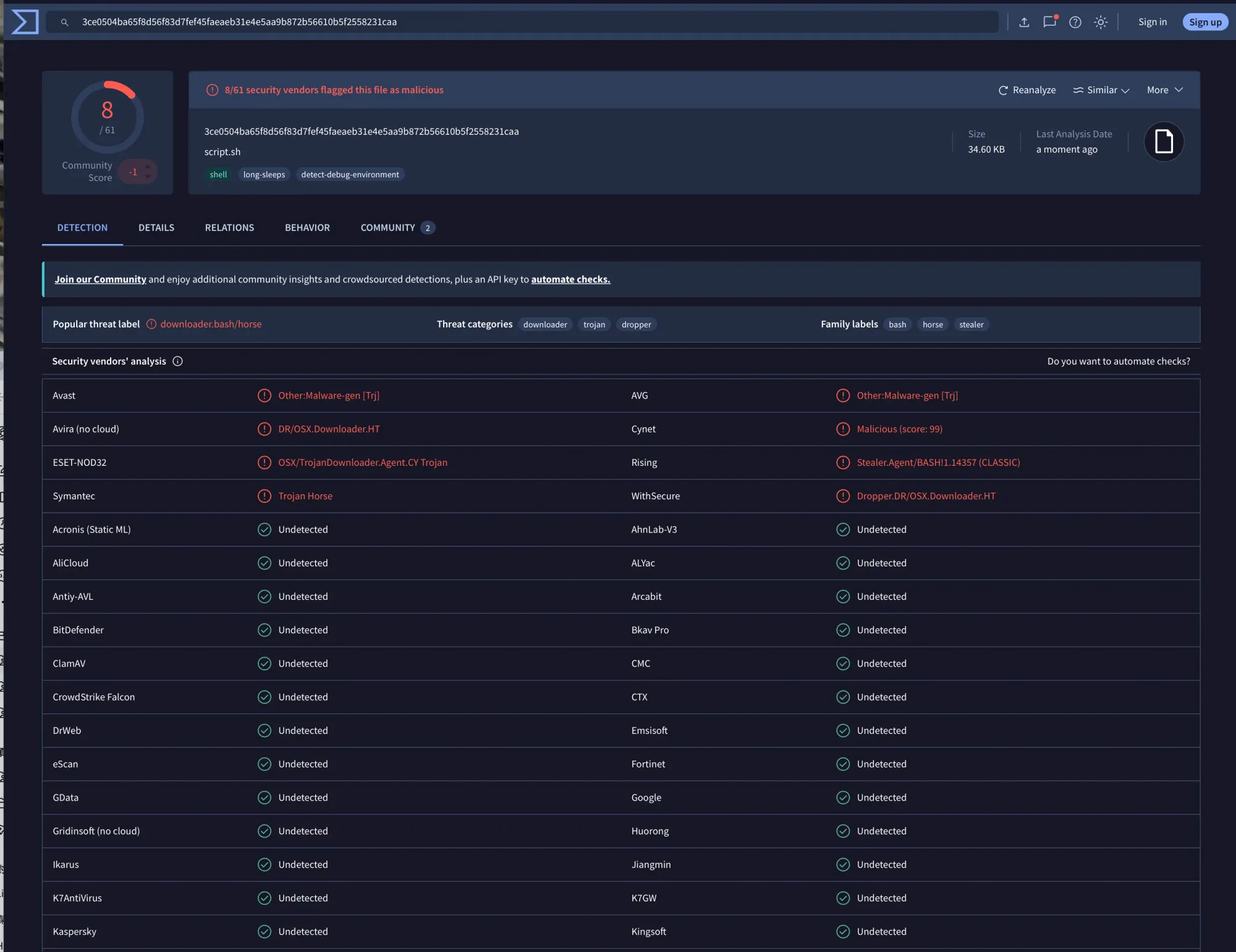Click the Sign in link
The width and height of the screenshot is (1236, 952).
coord(1153,22)
